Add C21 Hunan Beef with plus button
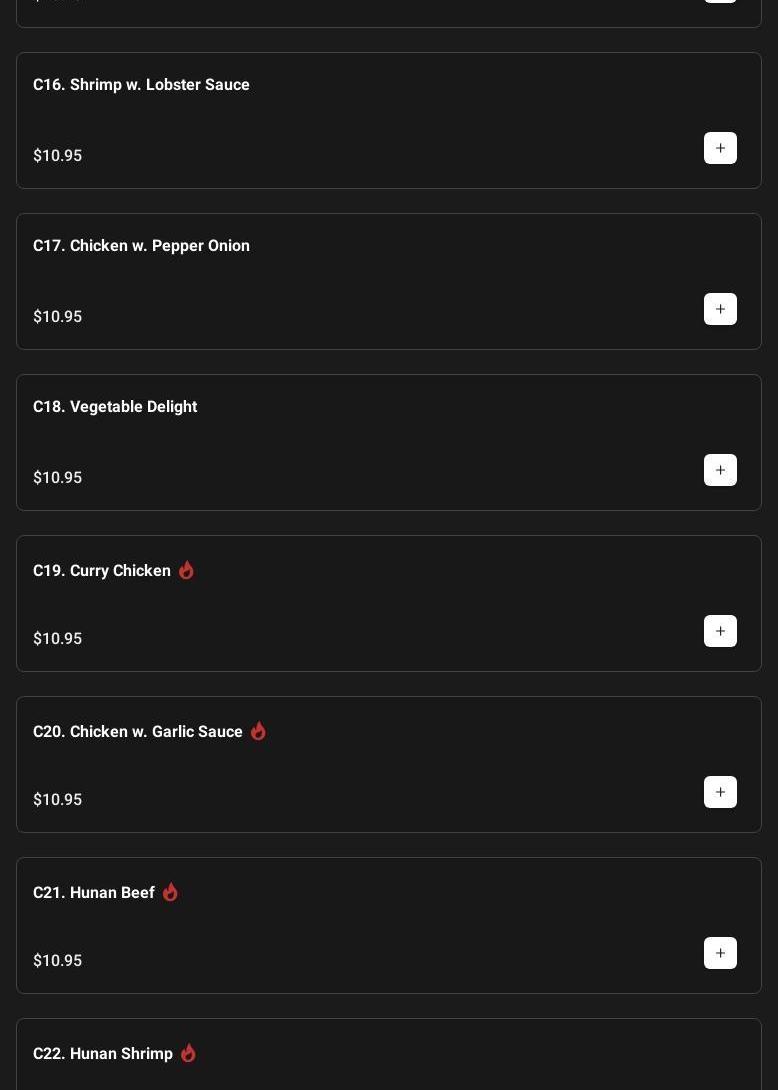Viewport: 778px width, 1090px height. click(720, 953)
